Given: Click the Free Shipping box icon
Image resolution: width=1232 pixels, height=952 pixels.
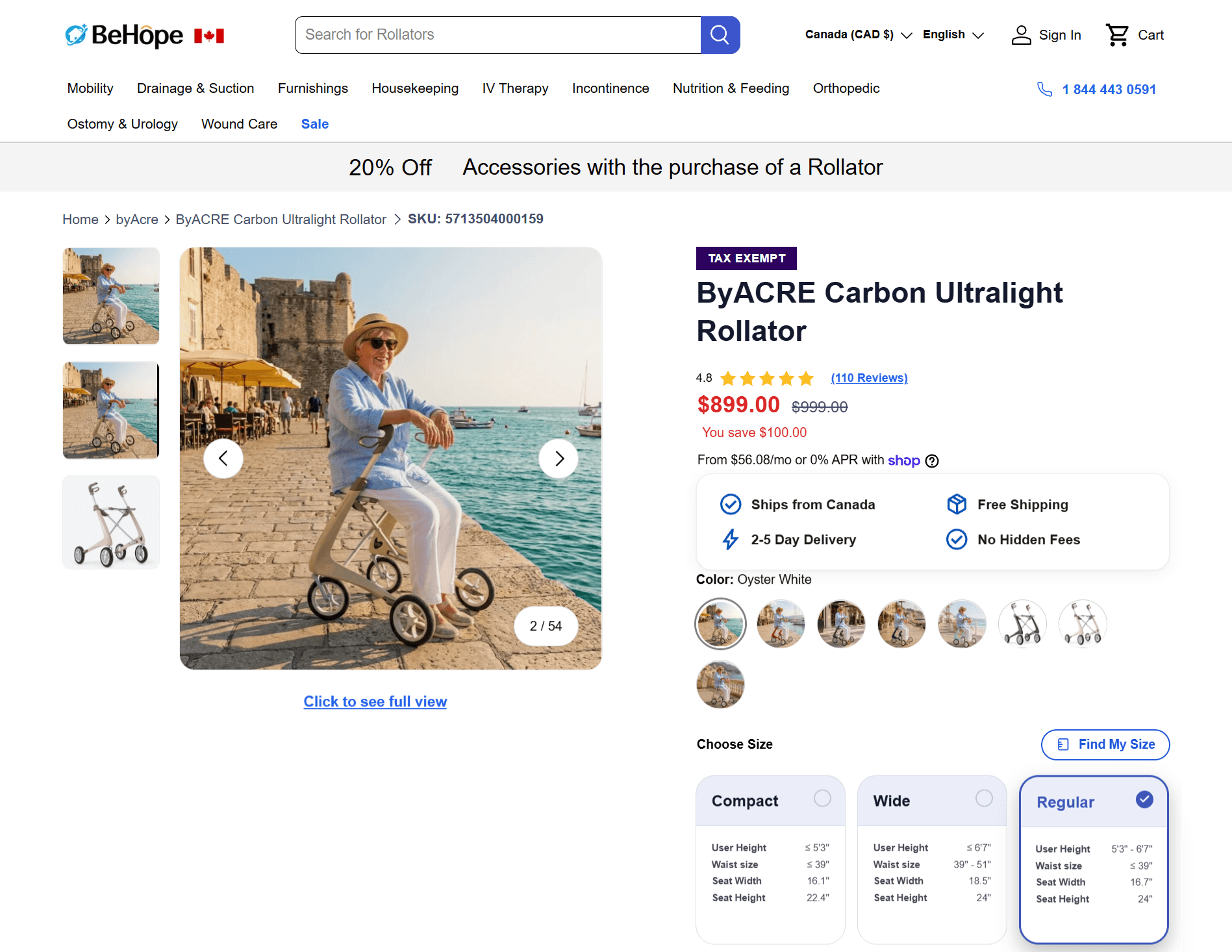Looking at the screenshot, I should tap(957, 504).
